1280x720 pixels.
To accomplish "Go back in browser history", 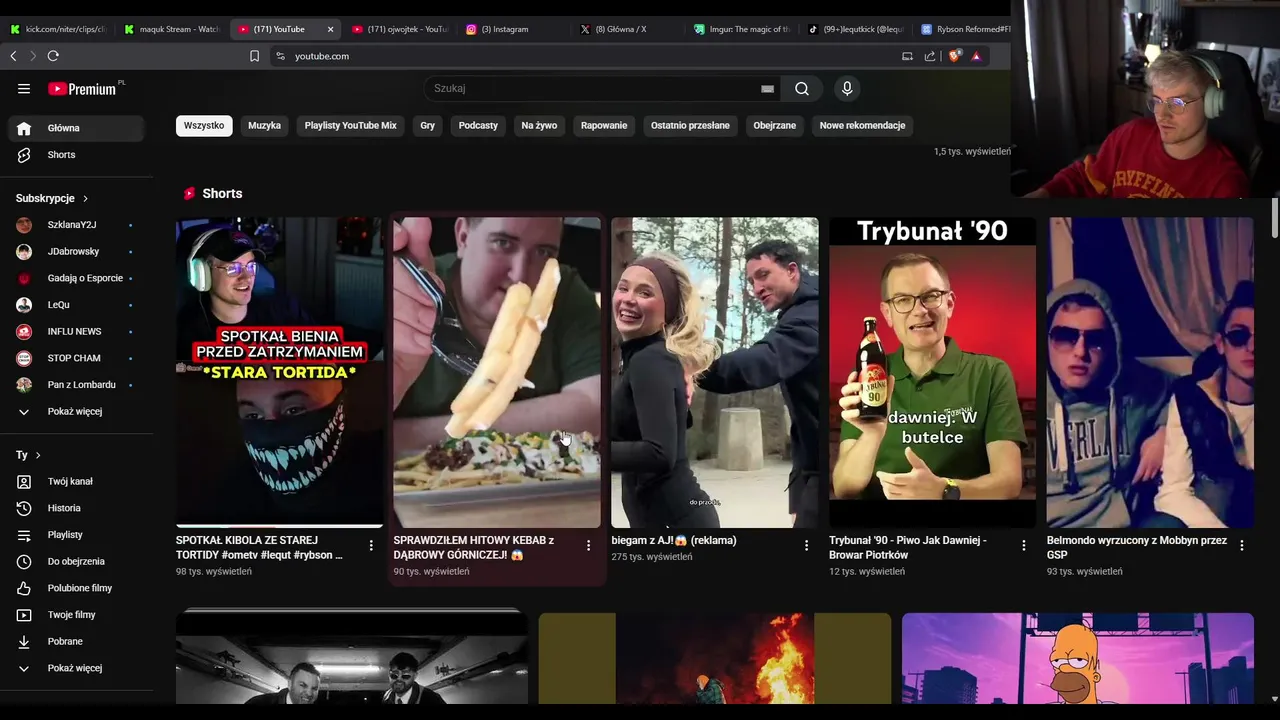I will tap(13, 56).
